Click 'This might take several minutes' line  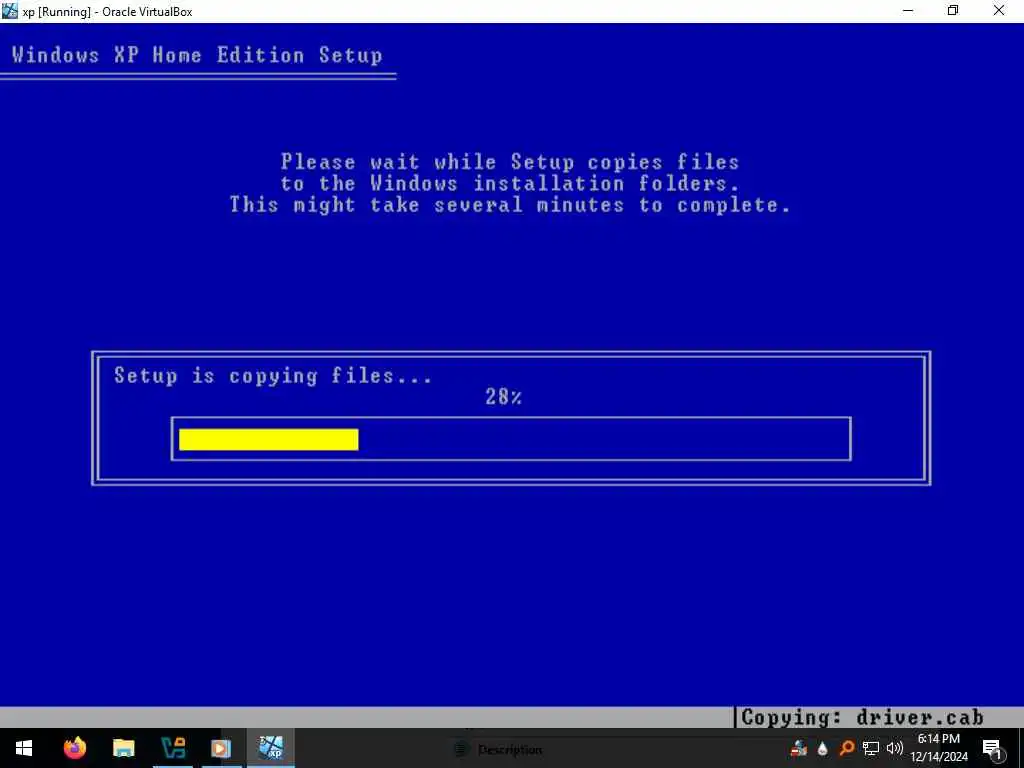[x=510, y=204]
